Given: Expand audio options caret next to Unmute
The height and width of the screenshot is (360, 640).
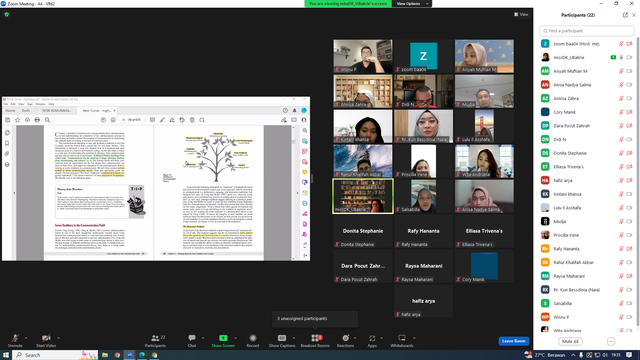Looking at the screenshot, I should point(26,338).
